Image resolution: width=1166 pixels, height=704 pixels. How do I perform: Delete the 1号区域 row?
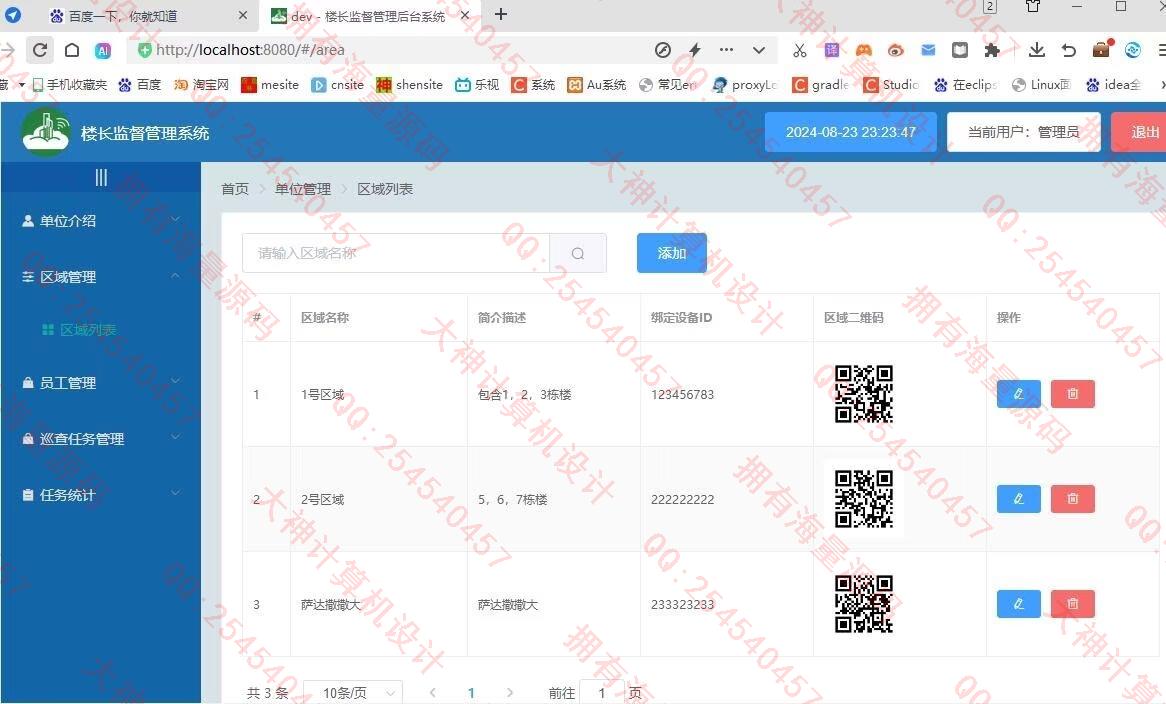point(1073,394)
